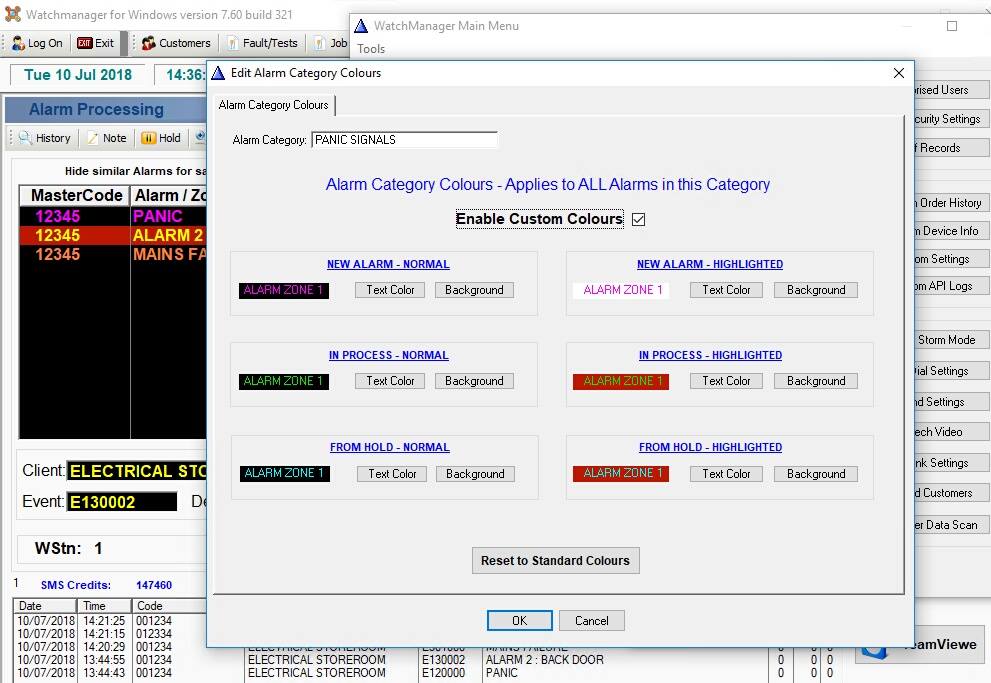Image resolution: width=991 pixels, height=683 pixels.
Task: Click In Process - Highlighted colour preview swatch
Action: coord(621,381)
